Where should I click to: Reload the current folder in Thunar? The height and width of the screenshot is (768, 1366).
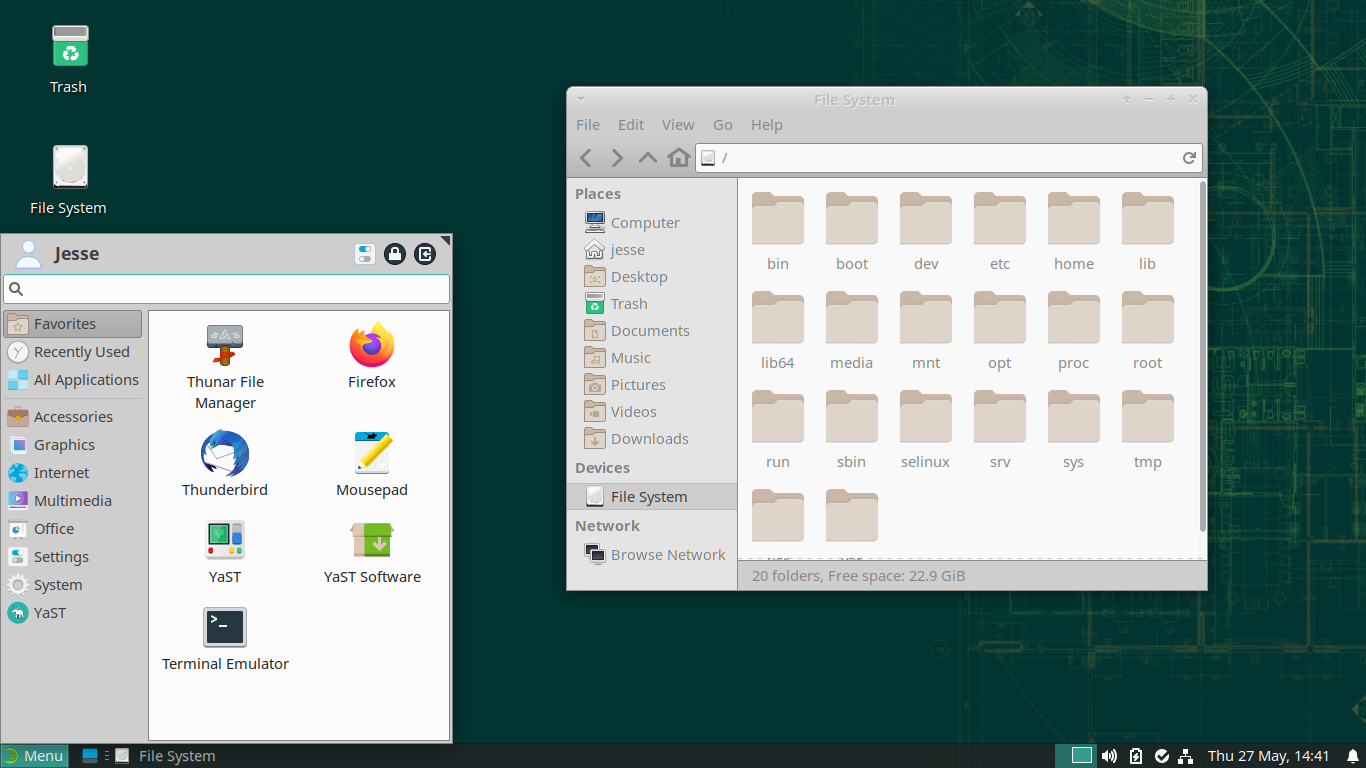tap(1189, 158)
